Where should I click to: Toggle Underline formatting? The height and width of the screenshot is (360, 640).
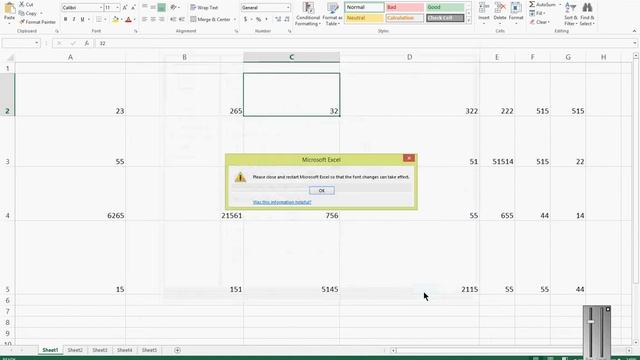82,19
